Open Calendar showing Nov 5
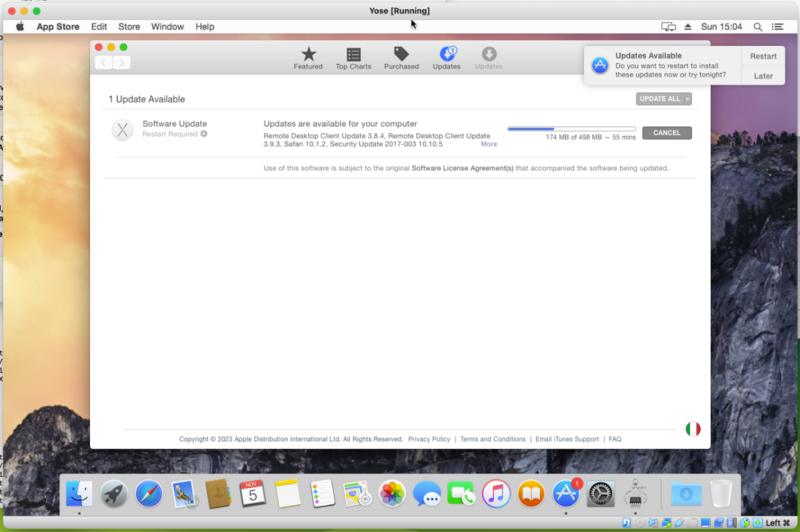This screenshot has width=800, height=532. 253,494
